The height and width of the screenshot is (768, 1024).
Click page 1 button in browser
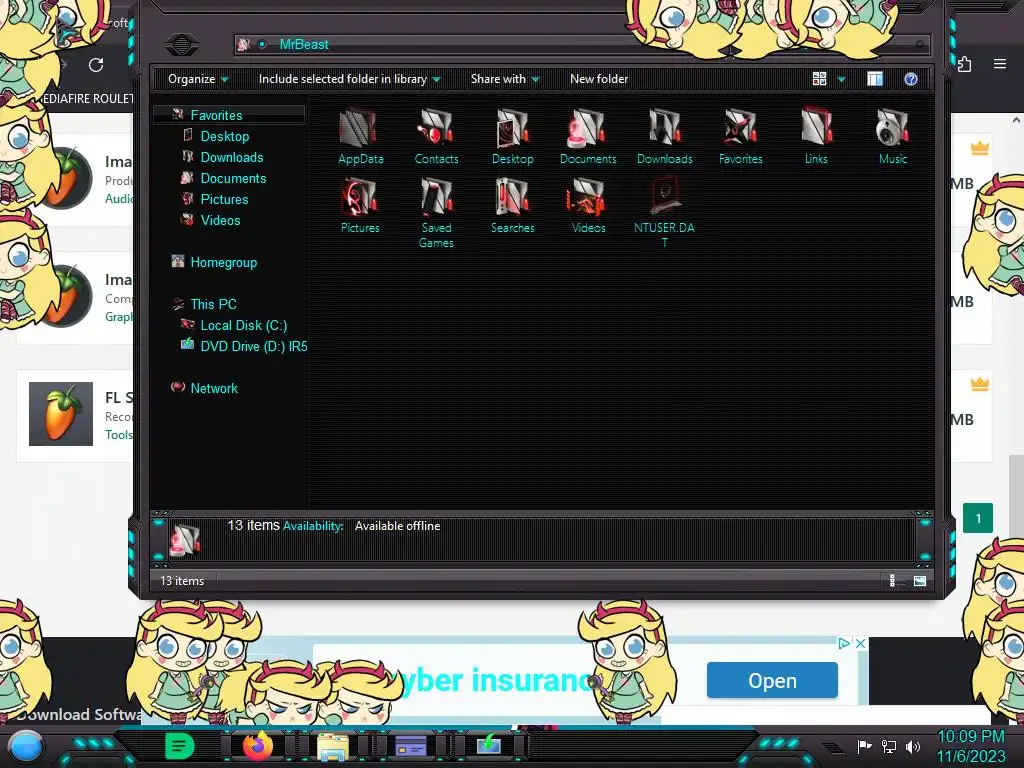tap(978, 519)
